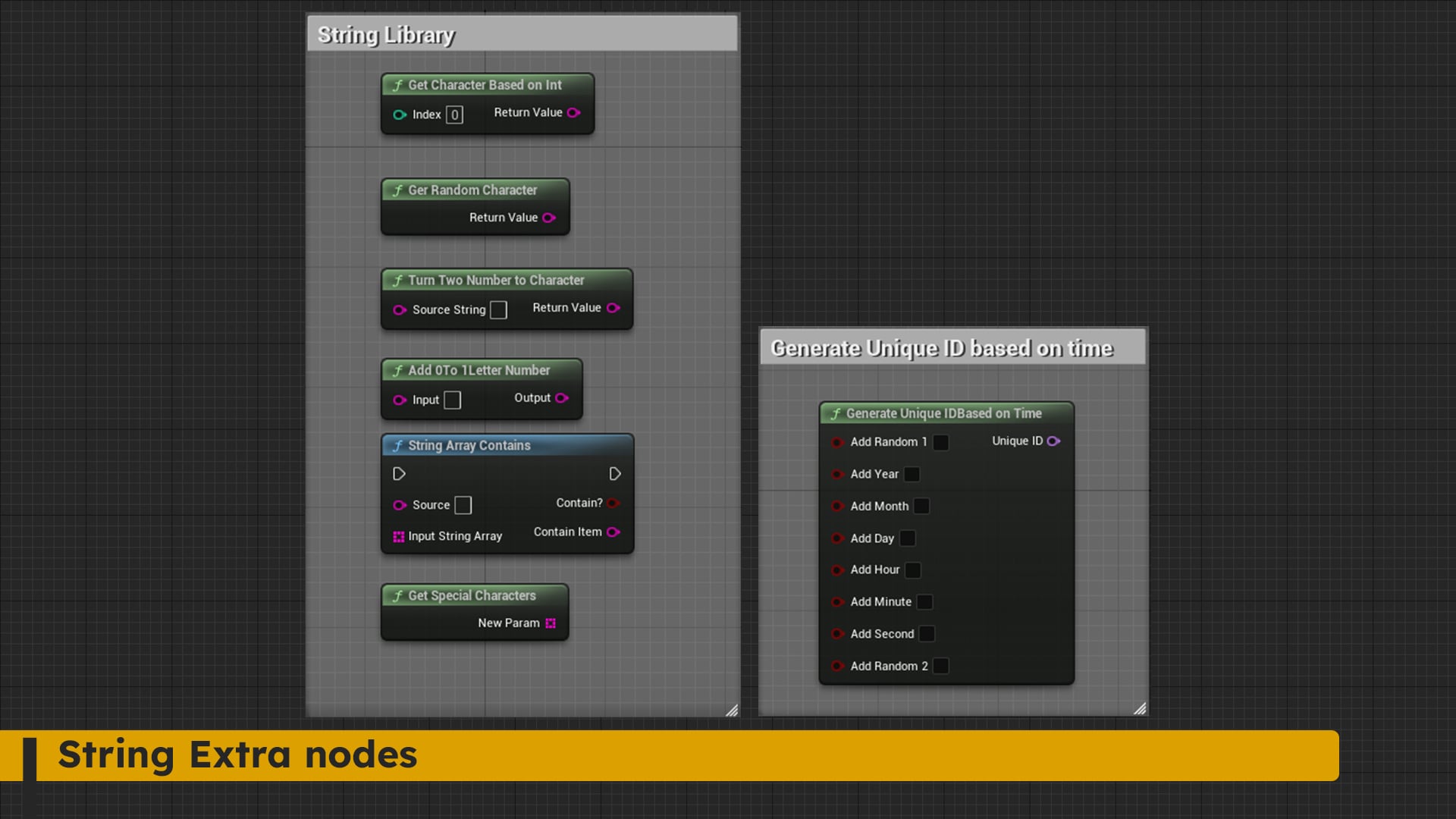Toggle the Input checkbox on Add 0To 1Letter Number
1456x819 pixels.
tap(453, 400)
